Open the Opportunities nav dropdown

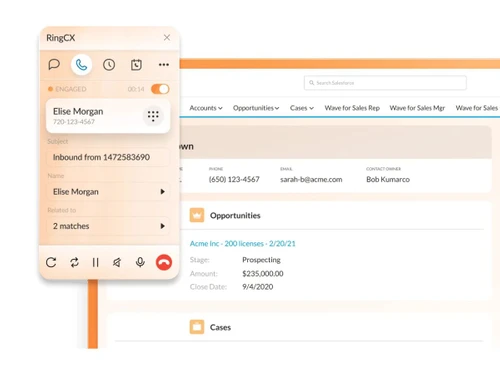click(x=256, y=108)
